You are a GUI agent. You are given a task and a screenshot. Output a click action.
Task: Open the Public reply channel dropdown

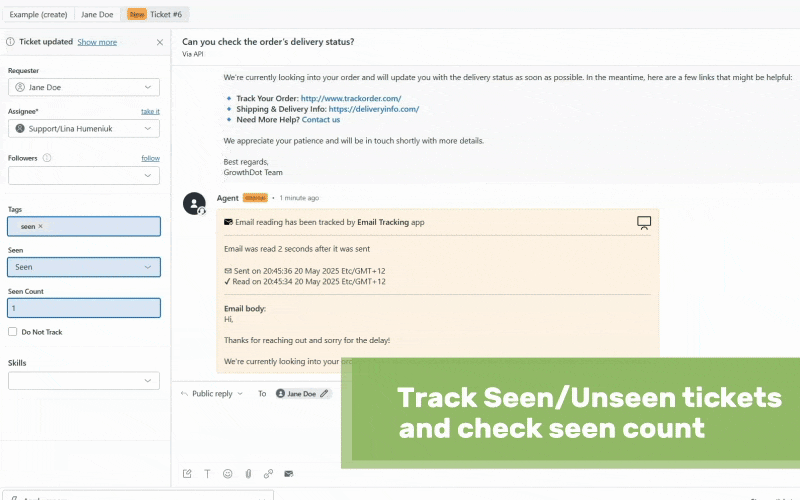tap(212, 394)
